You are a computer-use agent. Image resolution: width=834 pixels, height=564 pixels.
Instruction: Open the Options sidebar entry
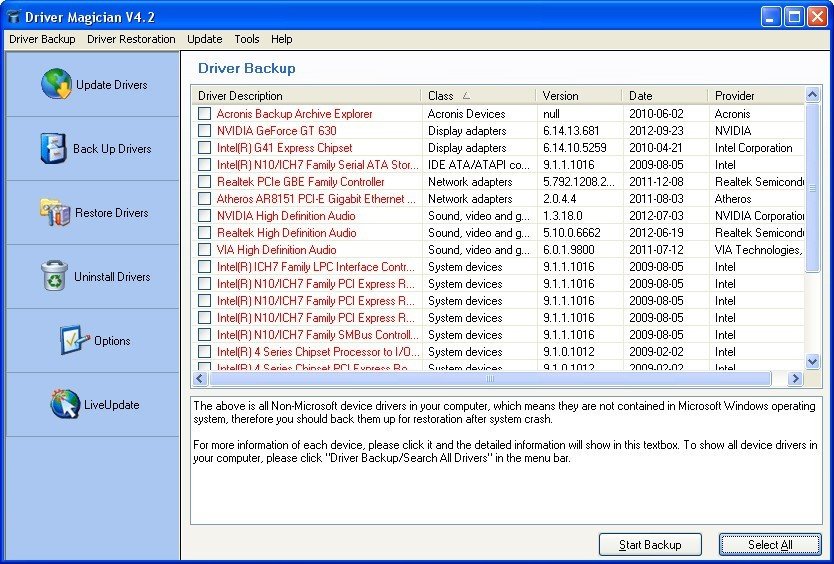coord(93,341)
